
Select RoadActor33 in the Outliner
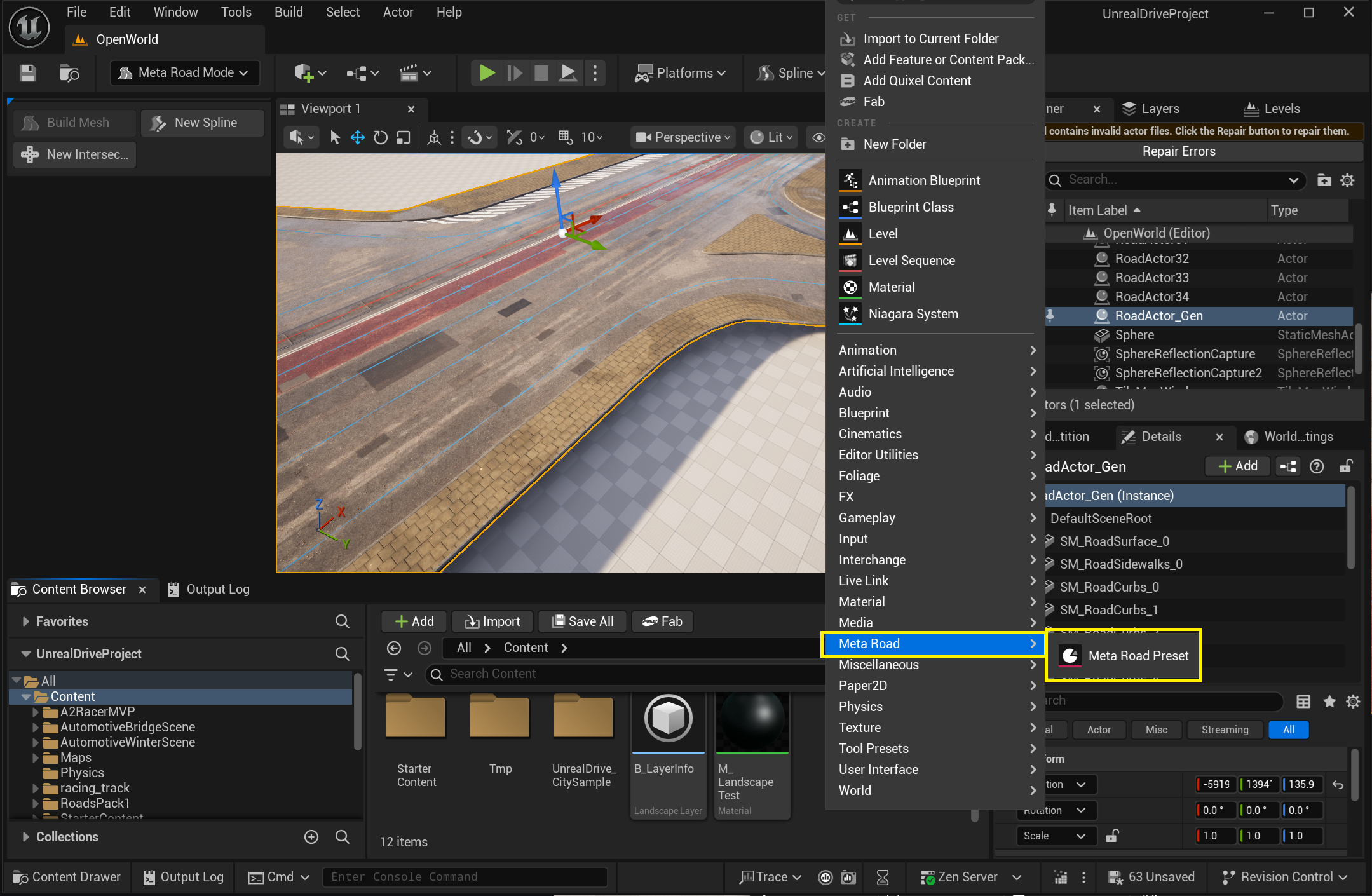click(x=1199, y=278)
